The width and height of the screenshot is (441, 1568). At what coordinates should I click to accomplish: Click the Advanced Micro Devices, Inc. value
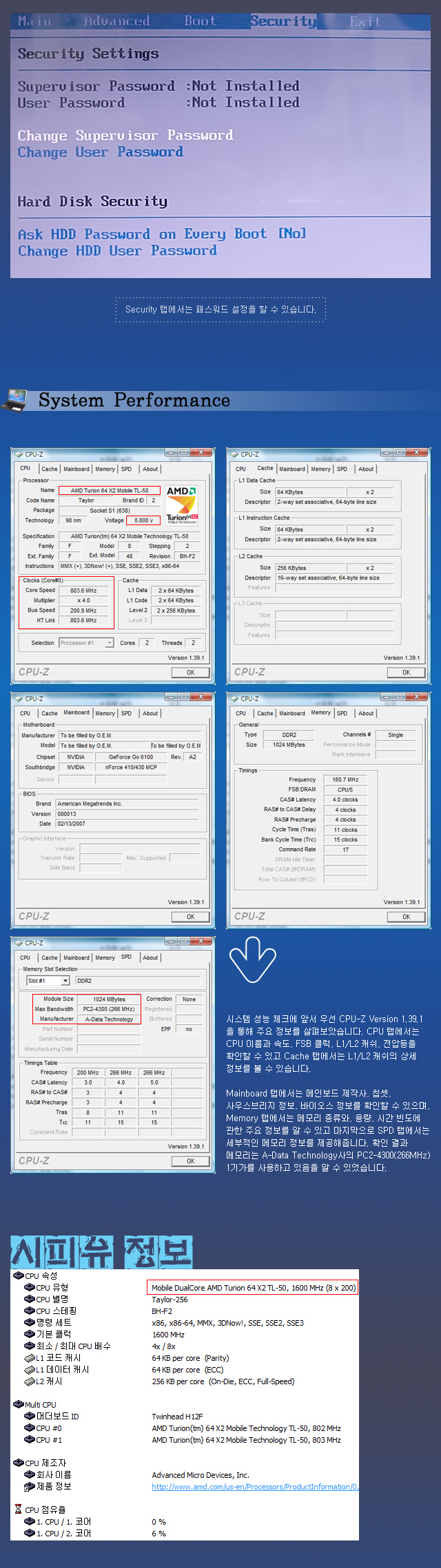click(x=201, y=1474)
